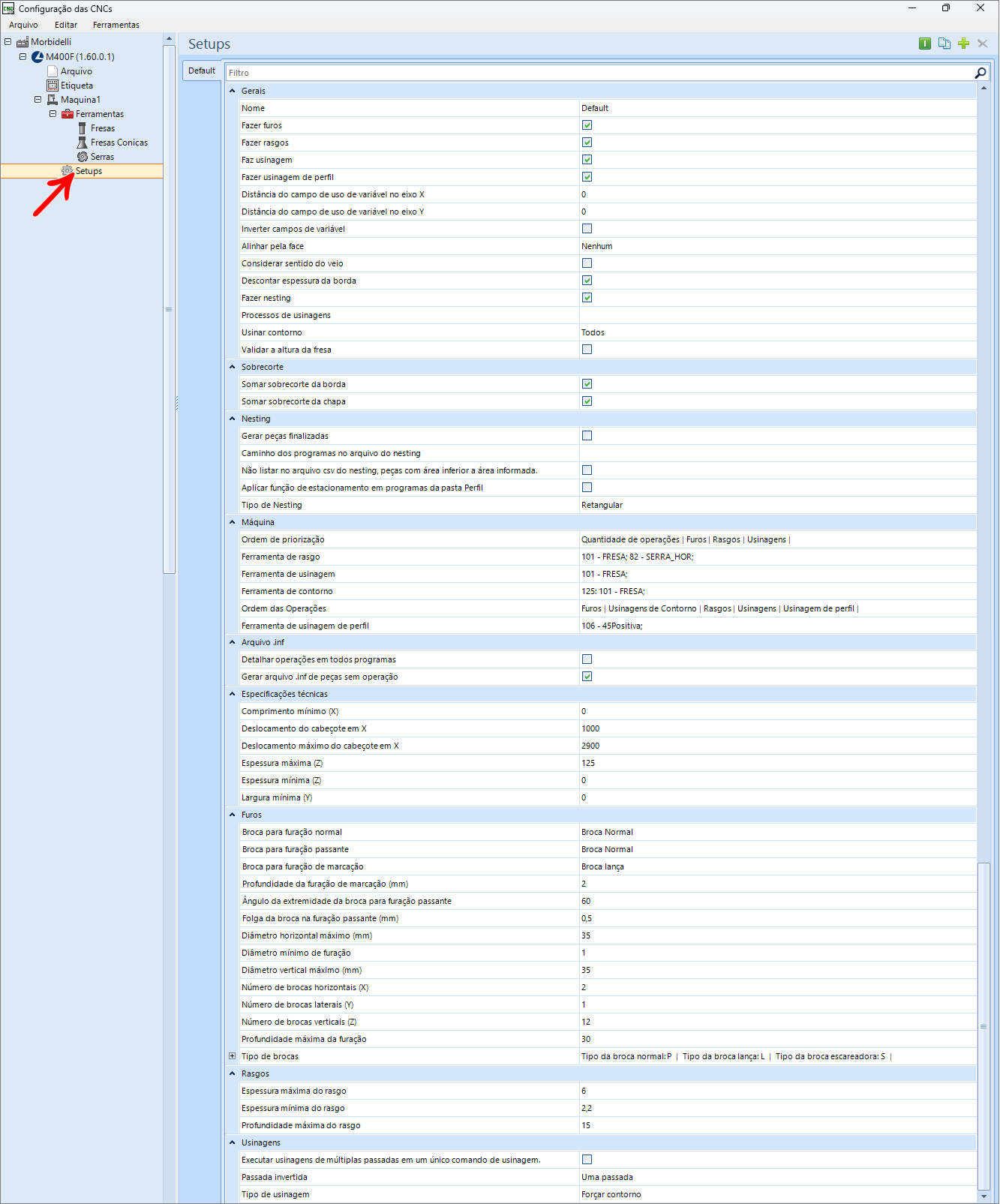Toggle Somar sobrecorte da chapa
1000x1204 pixels.
(x=587, y=401)
